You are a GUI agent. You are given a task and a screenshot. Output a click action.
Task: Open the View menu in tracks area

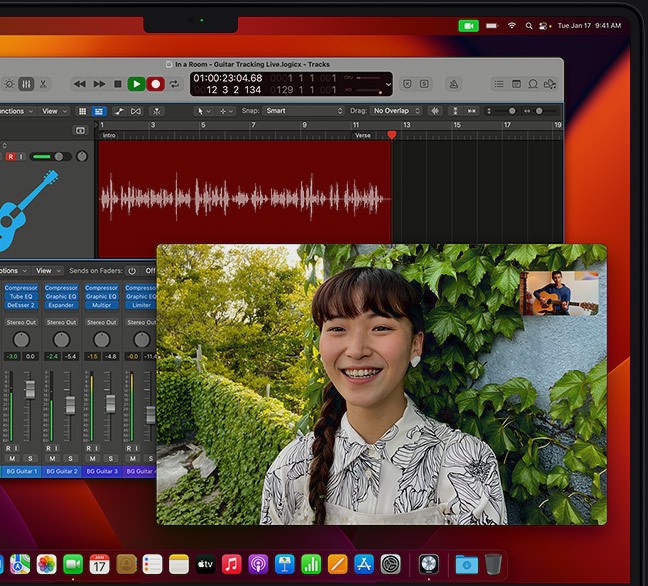click(53, 111)
